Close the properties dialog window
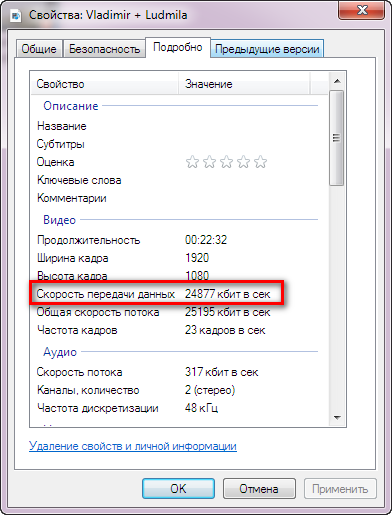The image size is (392, 515). pos(362,11)
